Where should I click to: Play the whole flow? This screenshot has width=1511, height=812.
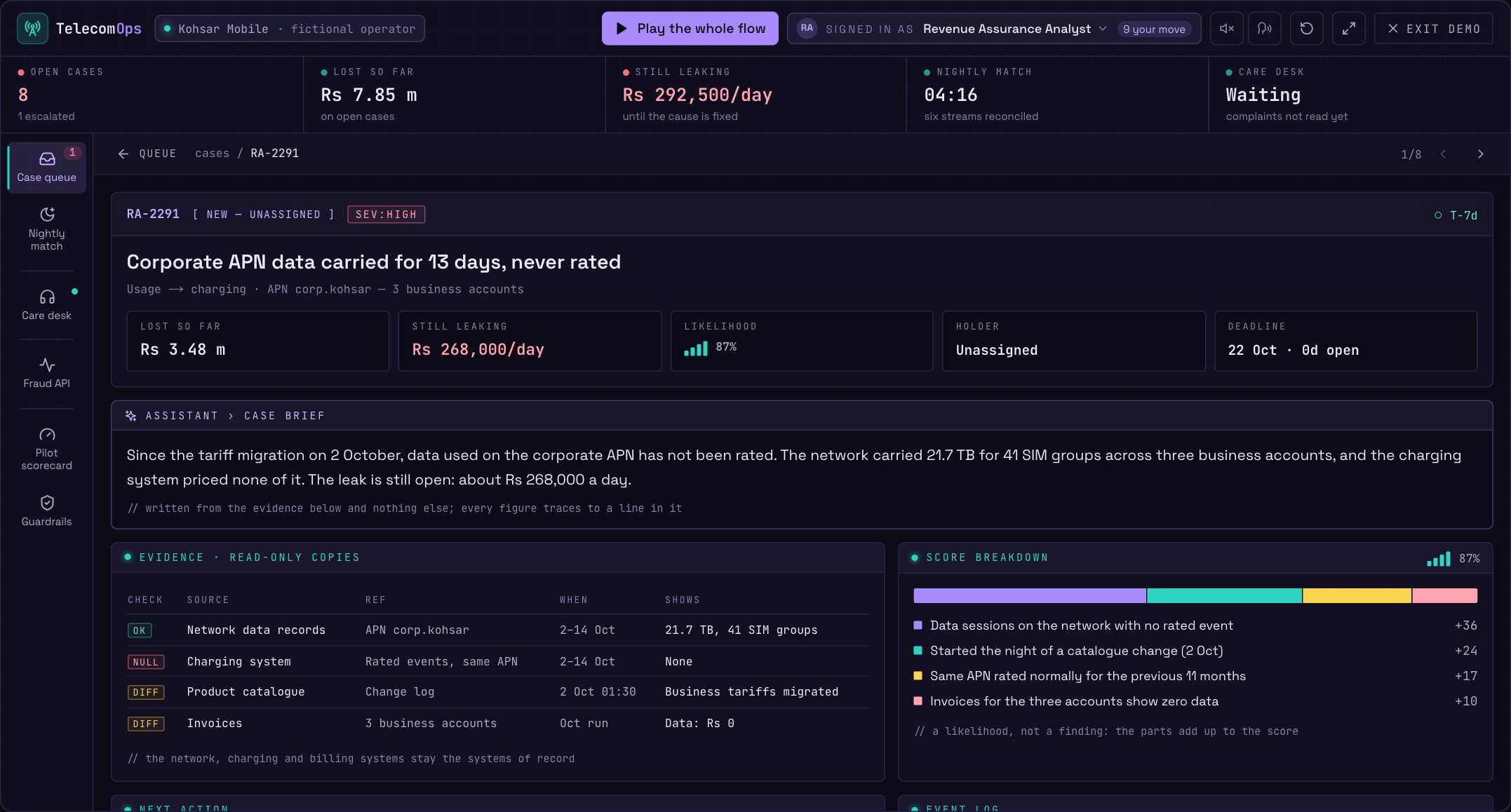[690, 29]
